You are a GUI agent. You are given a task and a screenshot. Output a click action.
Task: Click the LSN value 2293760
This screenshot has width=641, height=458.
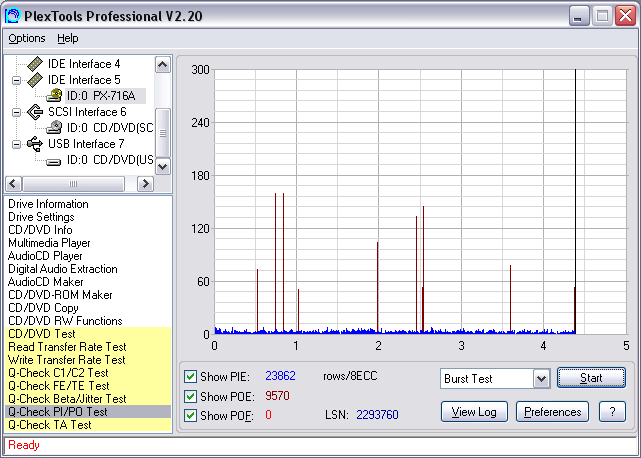[x=377, y=415]
